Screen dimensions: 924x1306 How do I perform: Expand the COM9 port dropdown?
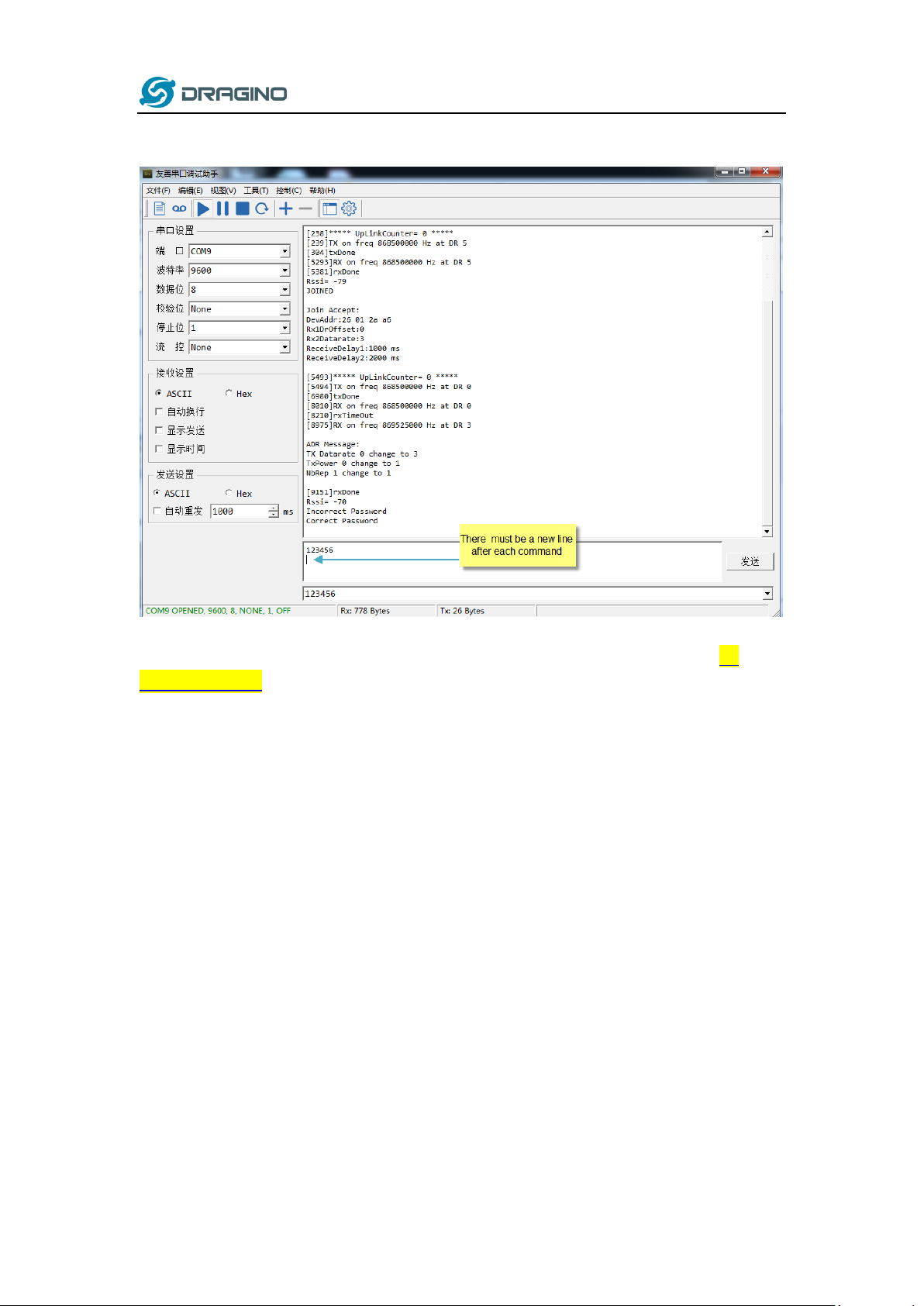285,251
